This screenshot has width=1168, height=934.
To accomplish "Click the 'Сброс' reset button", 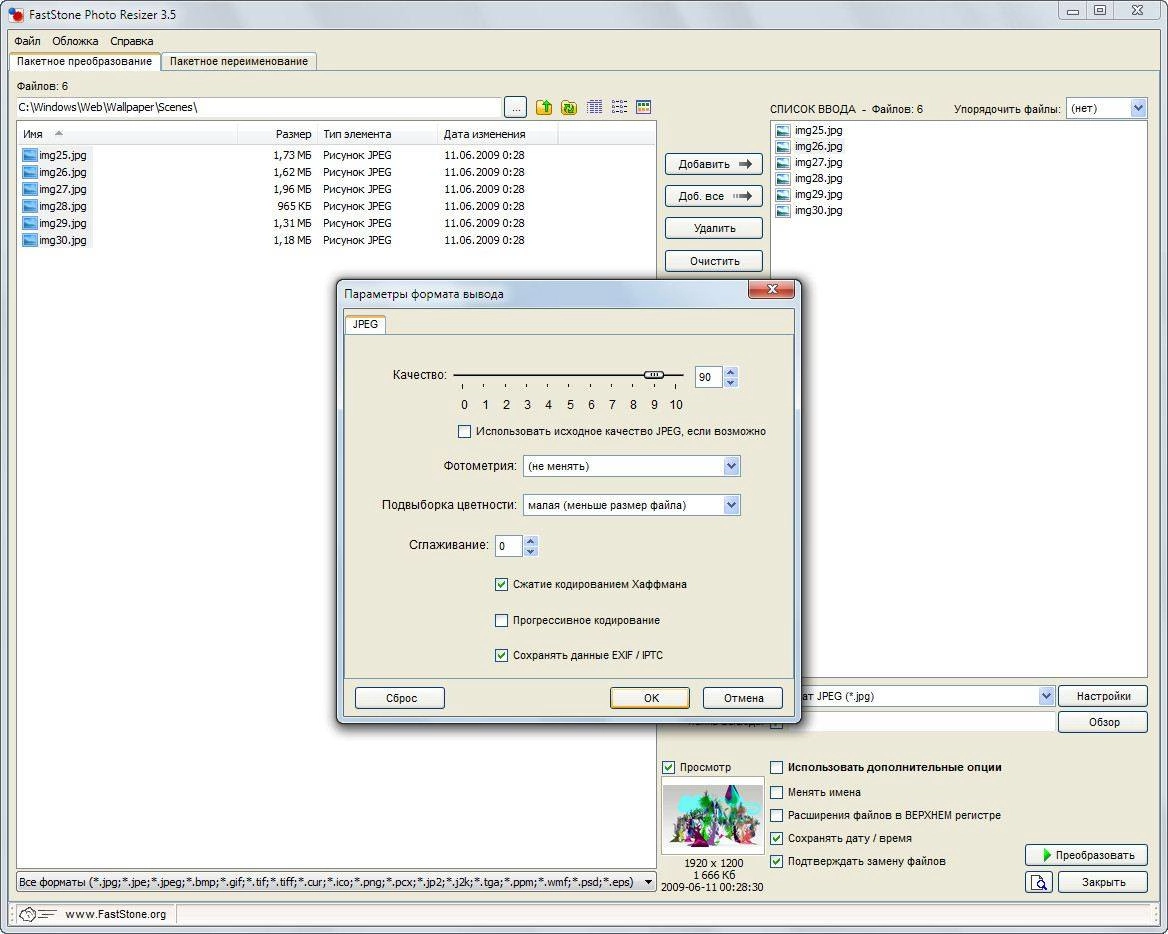I will (400, 698).
